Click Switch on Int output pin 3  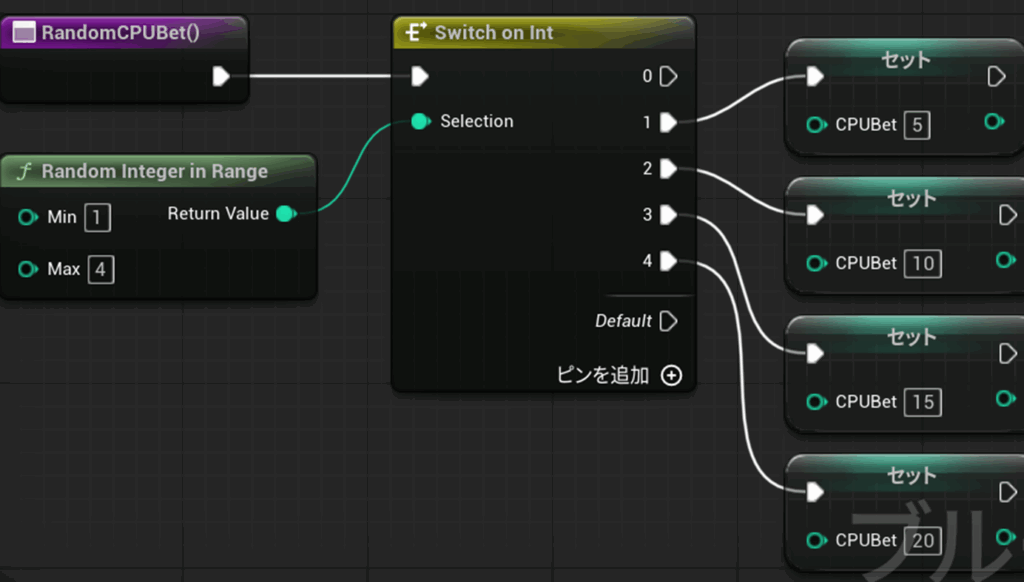click(668, 215)
